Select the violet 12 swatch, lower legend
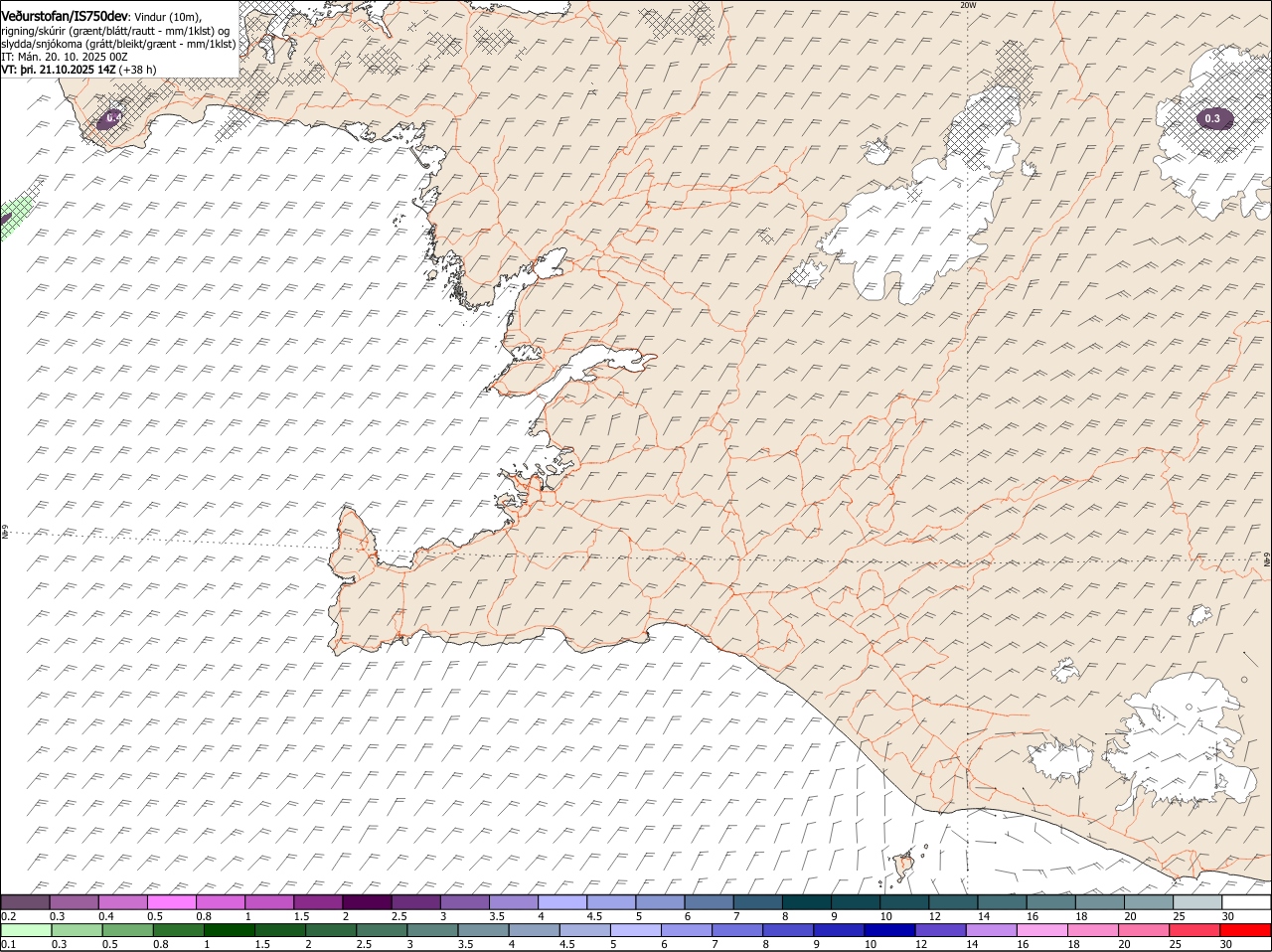 click(x=941, y=930)
